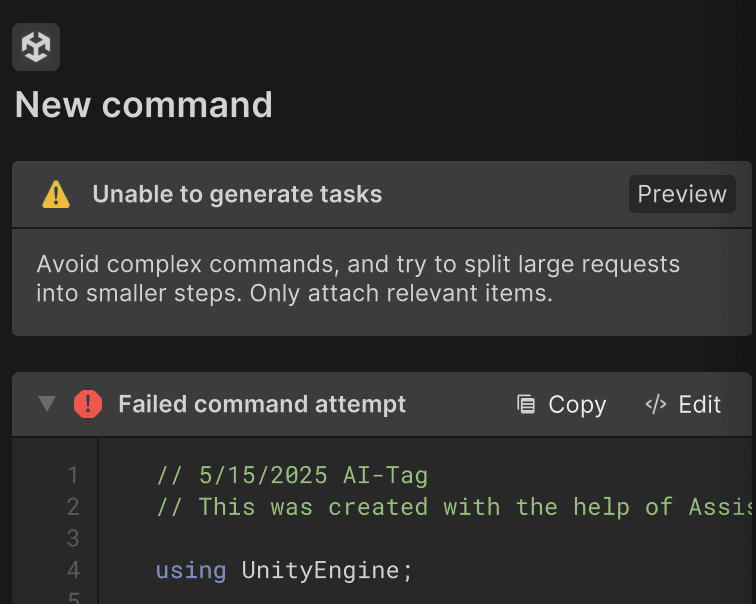Screen dimensions: 756x604
Task: Edit the failed command code
Action: point(684,404)
